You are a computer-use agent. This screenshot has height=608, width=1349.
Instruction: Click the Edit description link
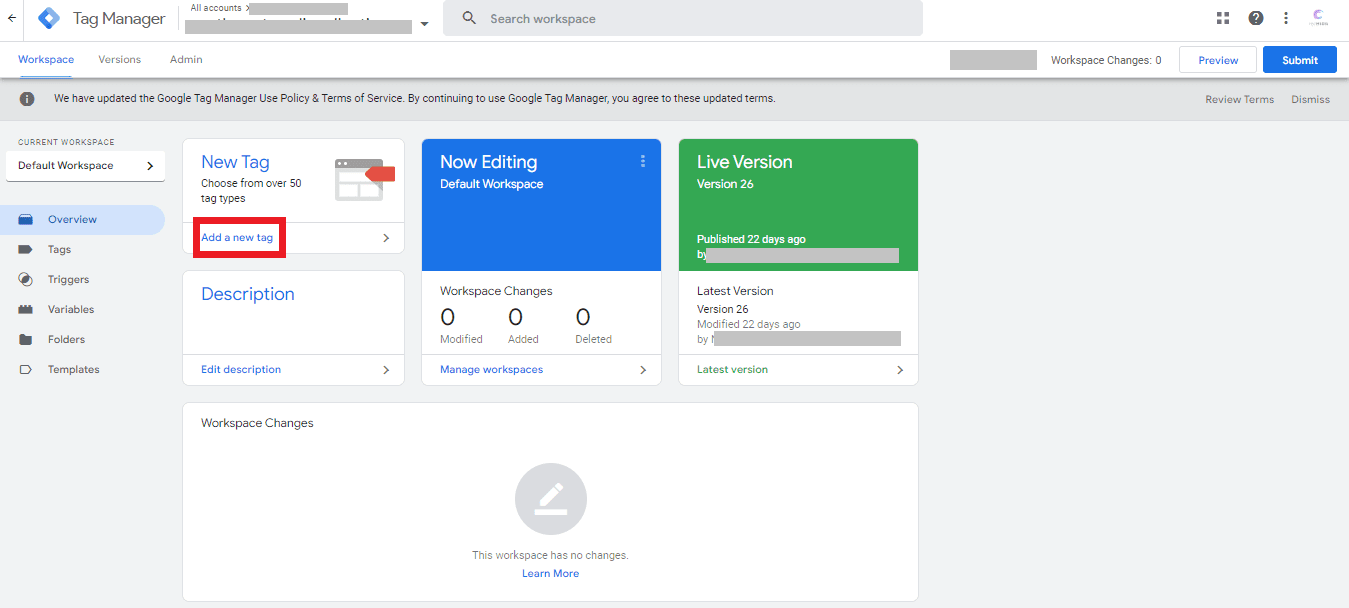click(x=241, y=370)
